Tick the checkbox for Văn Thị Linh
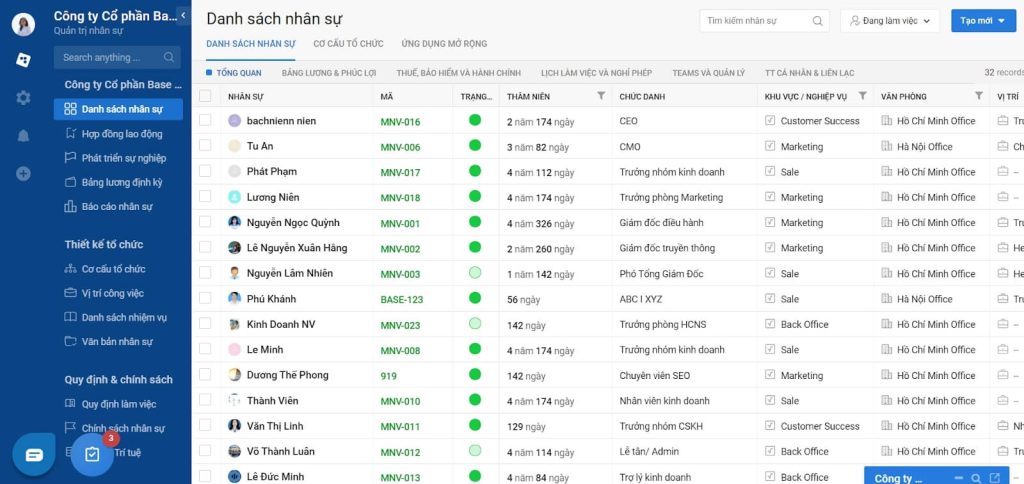 205,426
